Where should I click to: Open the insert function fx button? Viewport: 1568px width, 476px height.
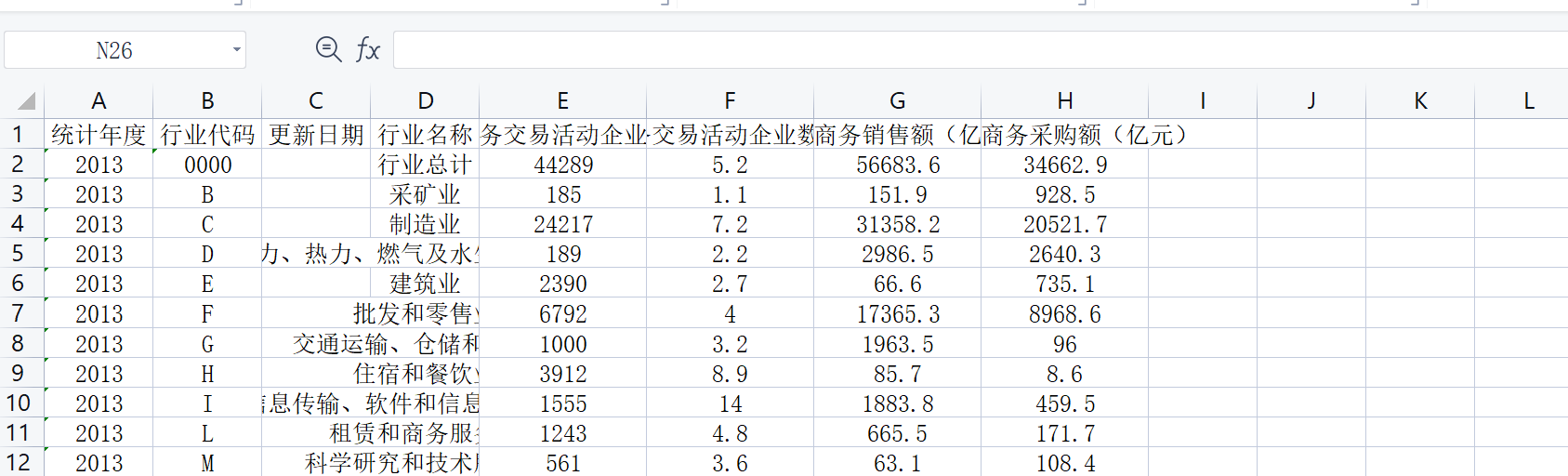click(368, 49)
